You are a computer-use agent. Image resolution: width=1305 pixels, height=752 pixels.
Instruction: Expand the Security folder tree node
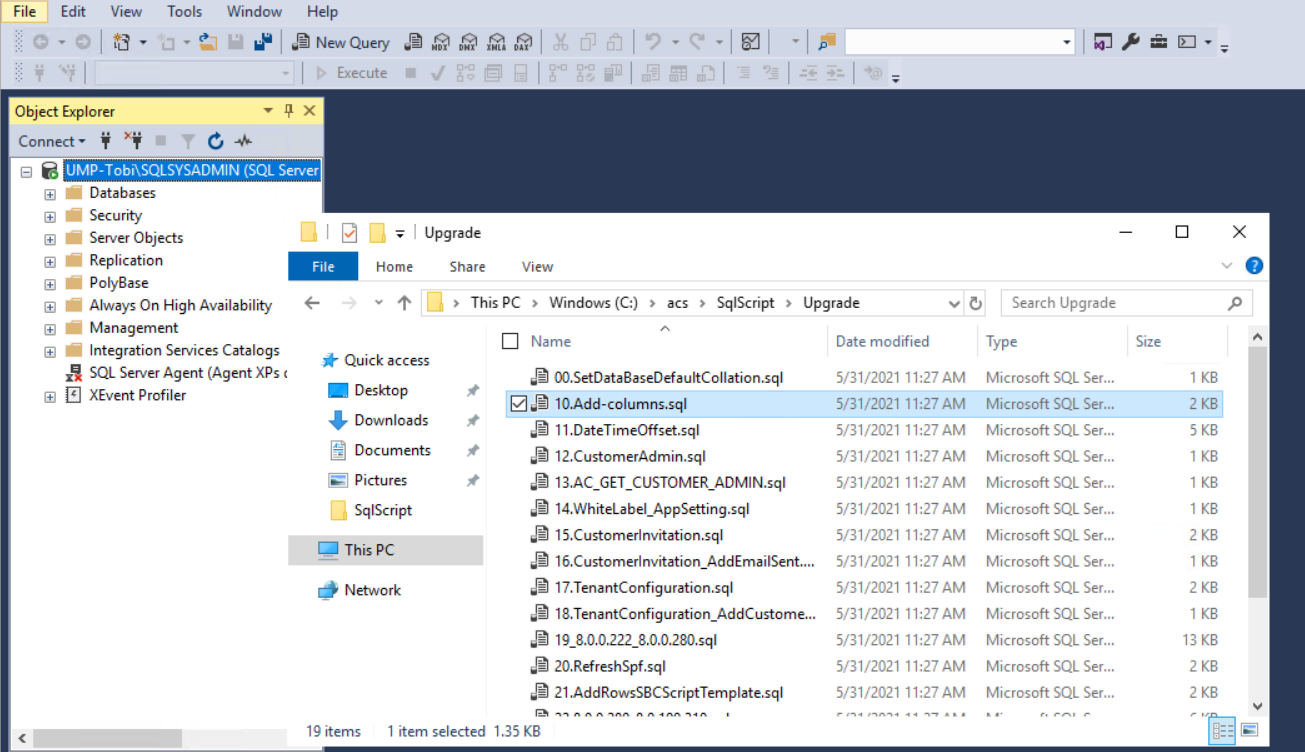coord(50,216)
